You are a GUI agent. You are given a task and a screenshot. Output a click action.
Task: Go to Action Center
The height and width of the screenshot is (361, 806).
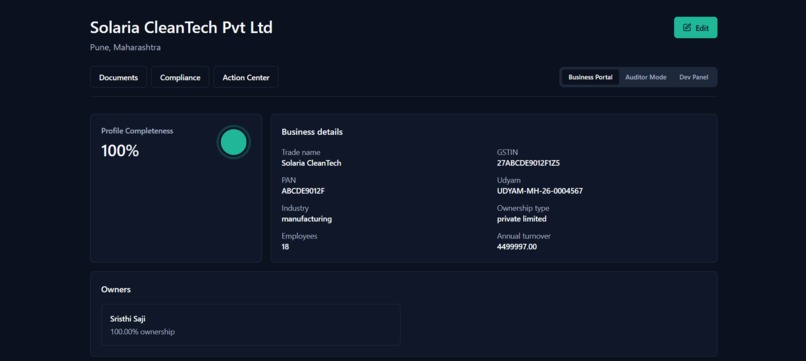(x=246, y=77)
